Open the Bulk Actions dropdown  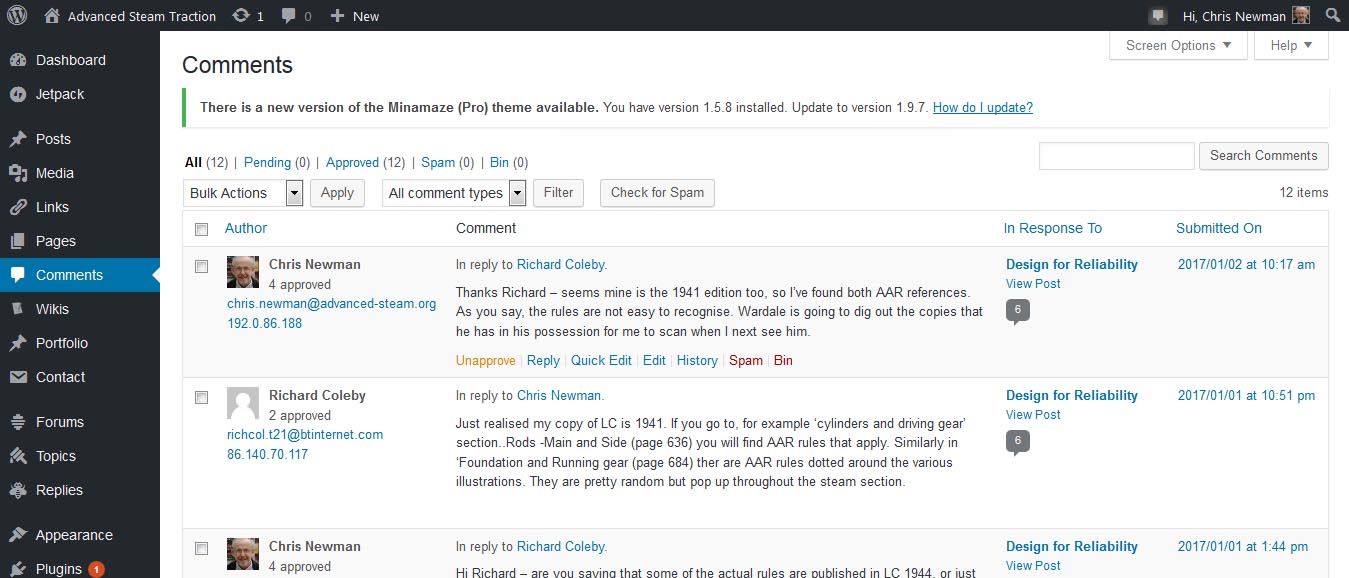pyautogui.click(x=243, y=193)
